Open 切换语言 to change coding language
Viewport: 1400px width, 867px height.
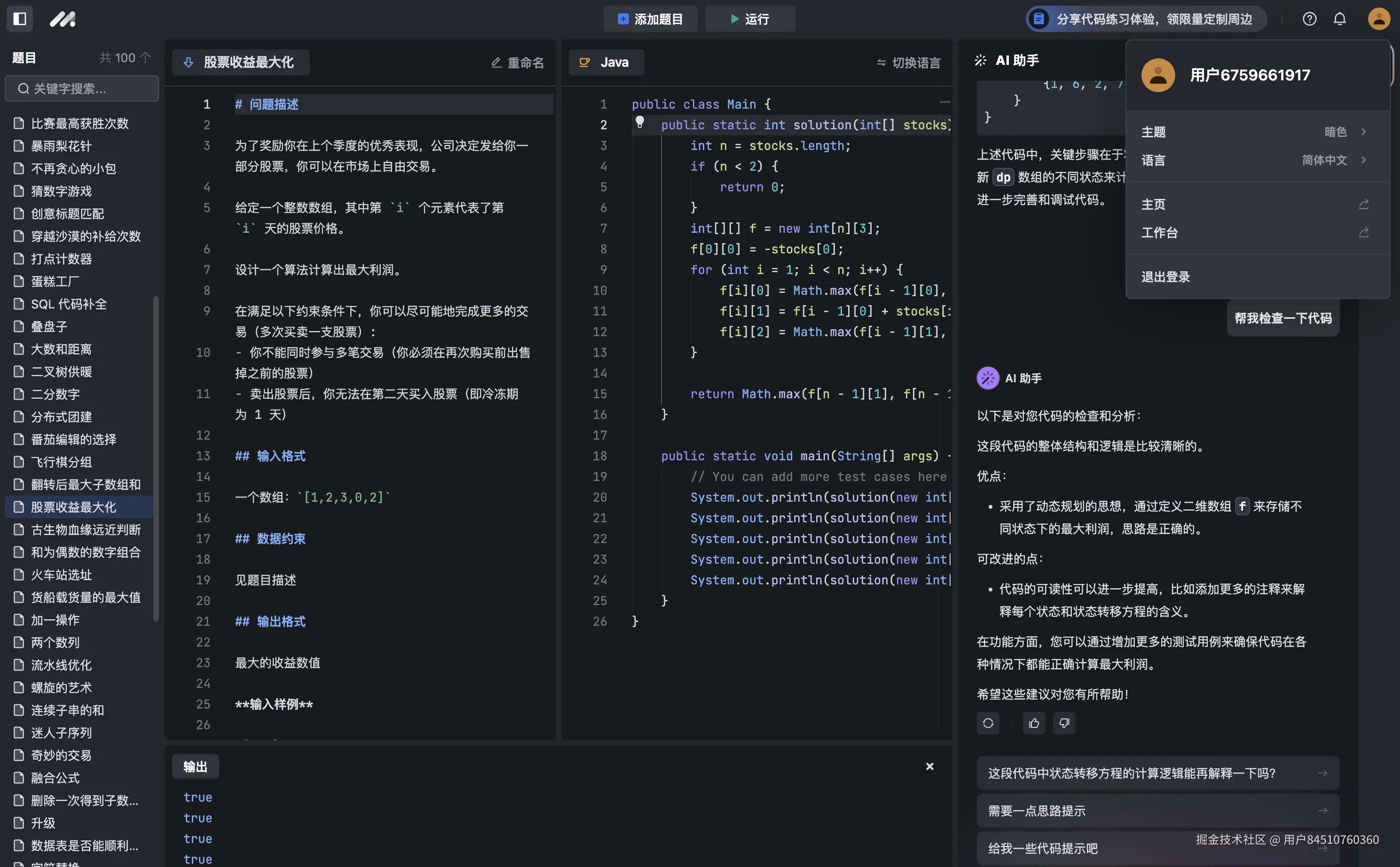pyautogui.click(x=907, y=62)
